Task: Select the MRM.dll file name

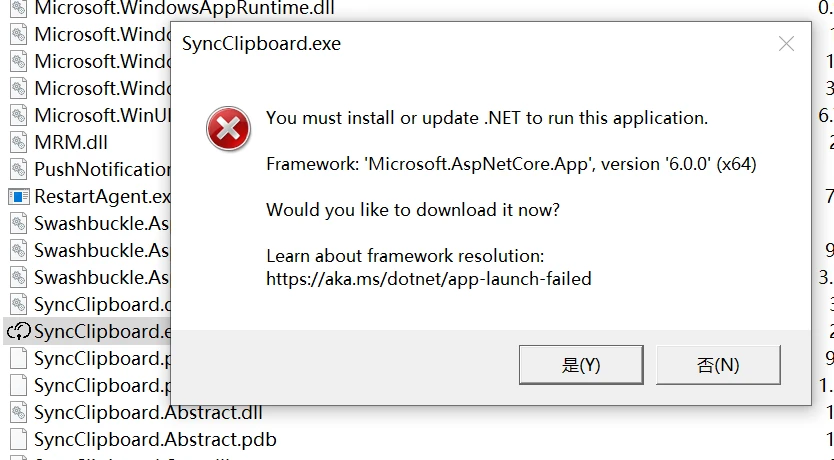Action: 69,142
